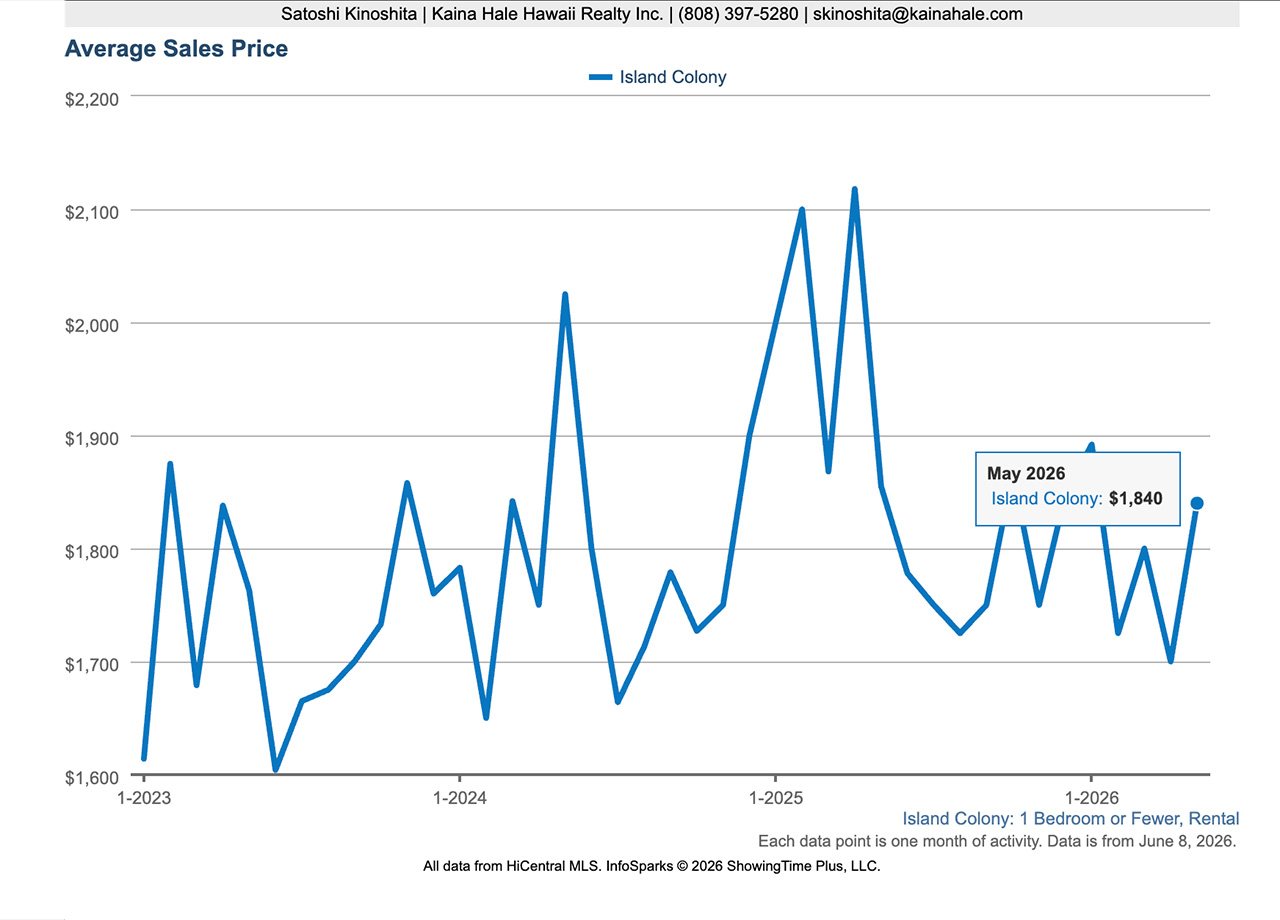Click the 1-2025 x-axis label
The height and width of the screenshot is (920, 1280).
coord(775,798)
